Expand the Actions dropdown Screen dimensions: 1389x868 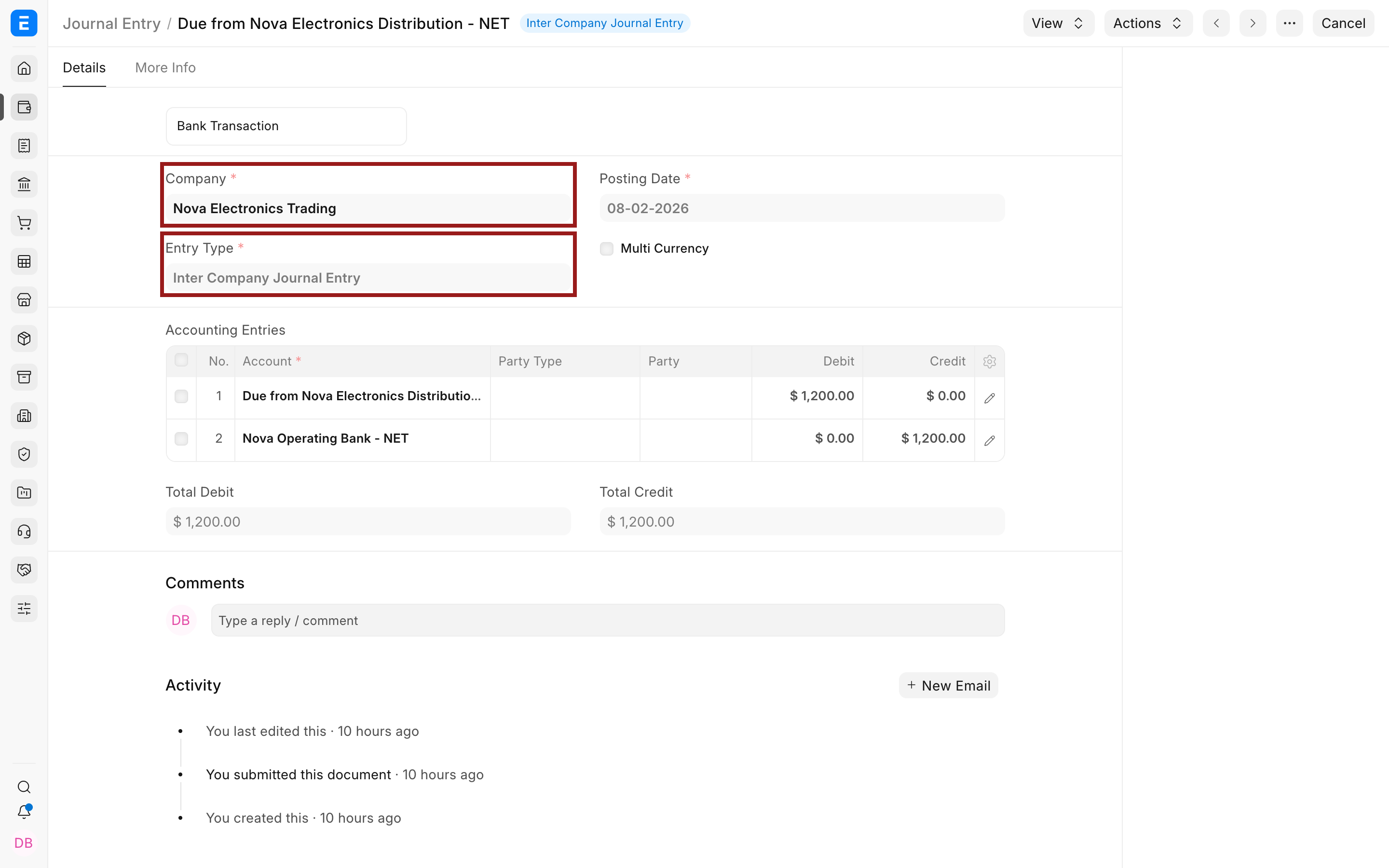pyautogui.click(x=1148, y=23)
